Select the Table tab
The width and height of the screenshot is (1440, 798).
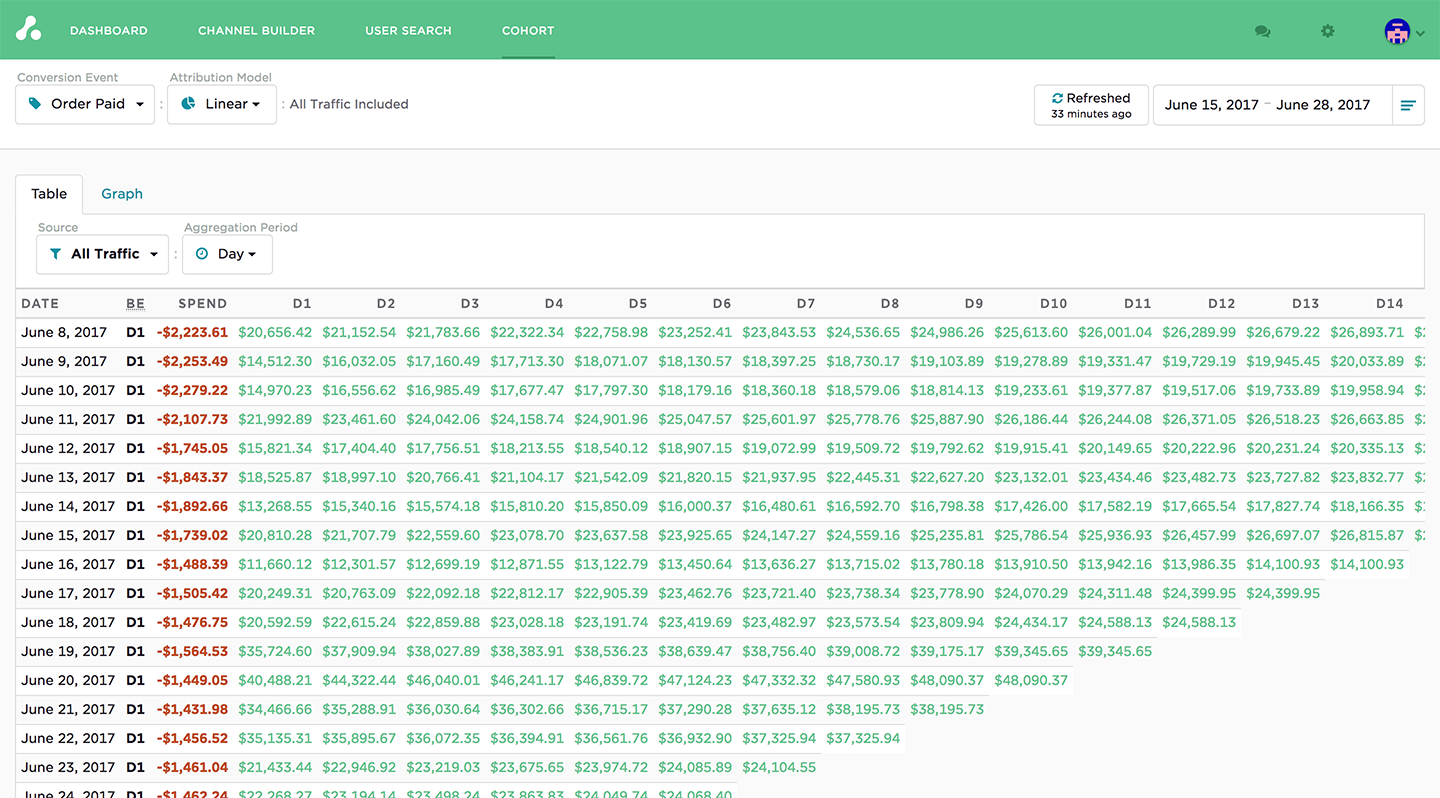click(49, 194)
